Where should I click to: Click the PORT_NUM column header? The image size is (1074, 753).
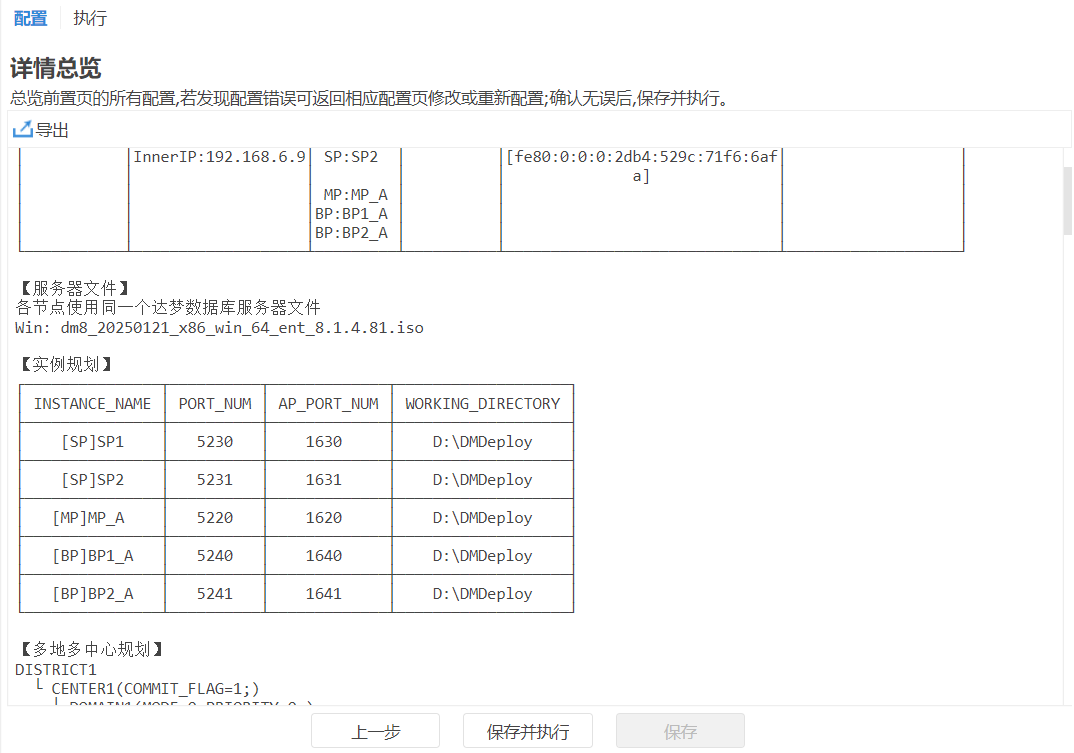(215, 404)
